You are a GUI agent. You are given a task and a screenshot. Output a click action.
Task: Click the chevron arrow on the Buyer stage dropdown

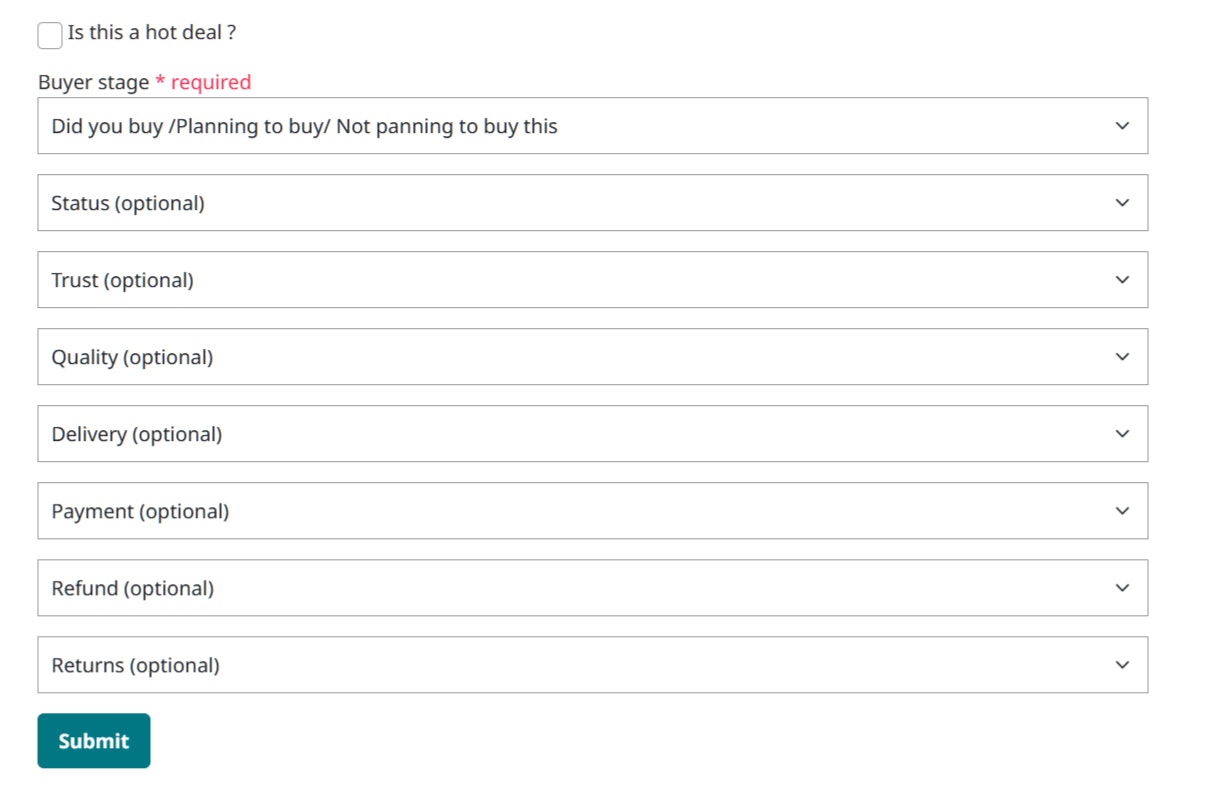click(x=1122, y=126)
